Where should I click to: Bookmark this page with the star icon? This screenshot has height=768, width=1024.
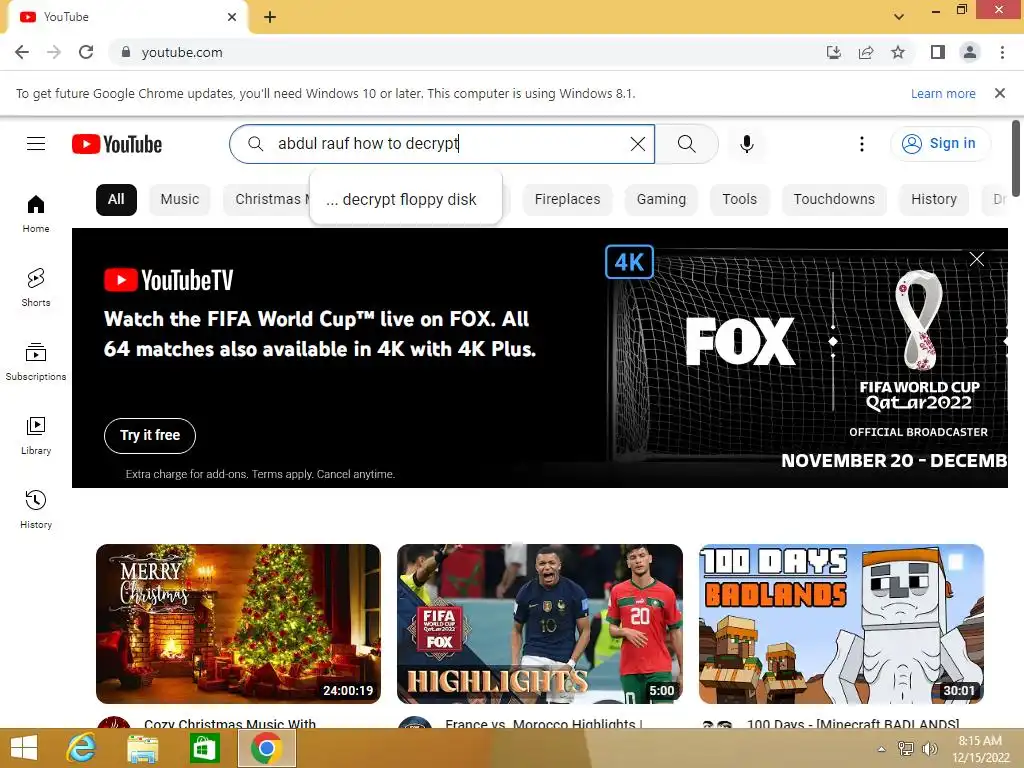(898, 52)
